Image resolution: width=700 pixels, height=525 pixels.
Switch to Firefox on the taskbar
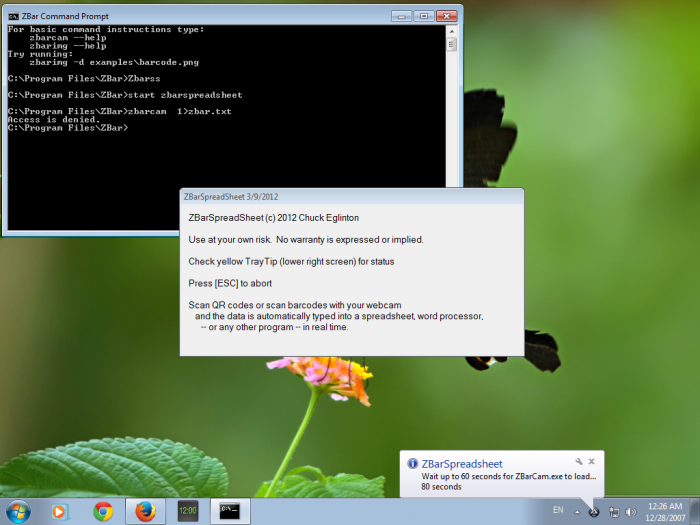point(146,512)
